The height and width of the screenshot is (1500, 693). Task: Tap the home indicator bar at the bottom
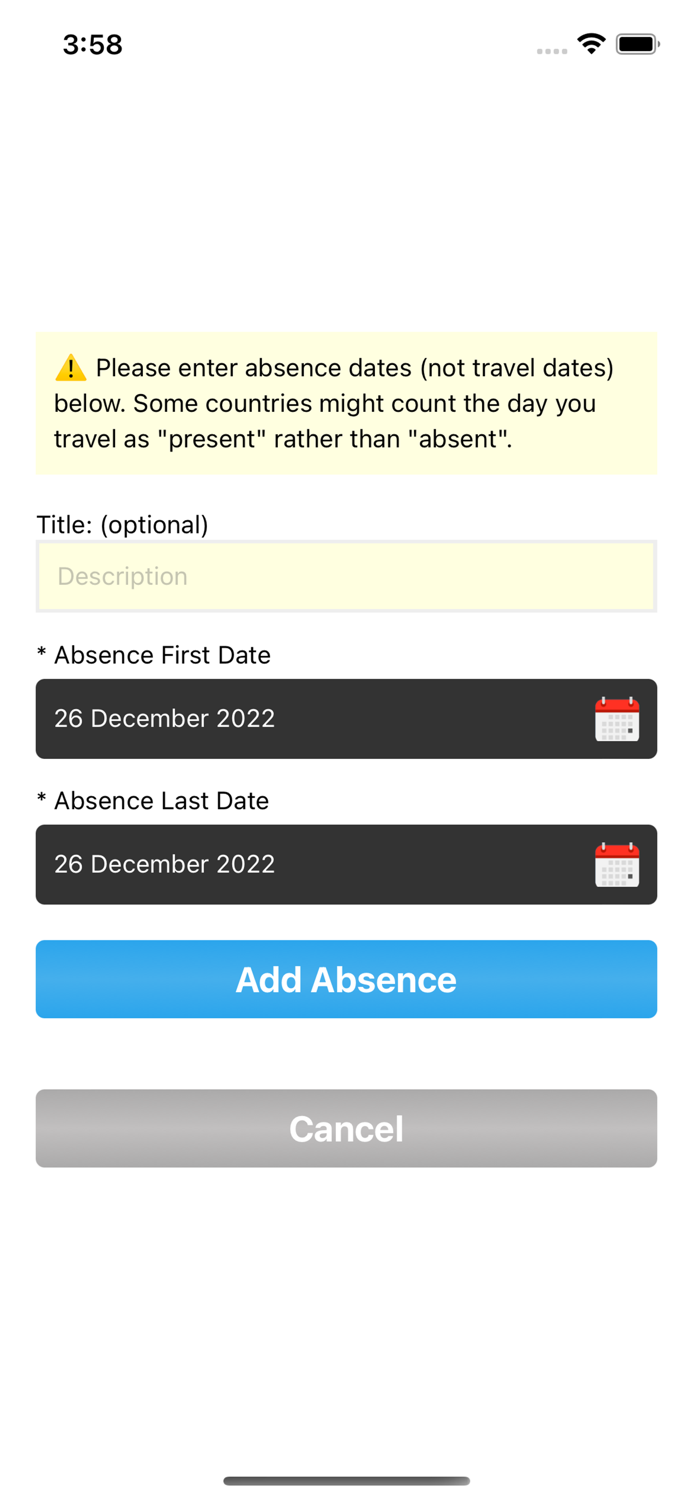(x=346, y=1481)
